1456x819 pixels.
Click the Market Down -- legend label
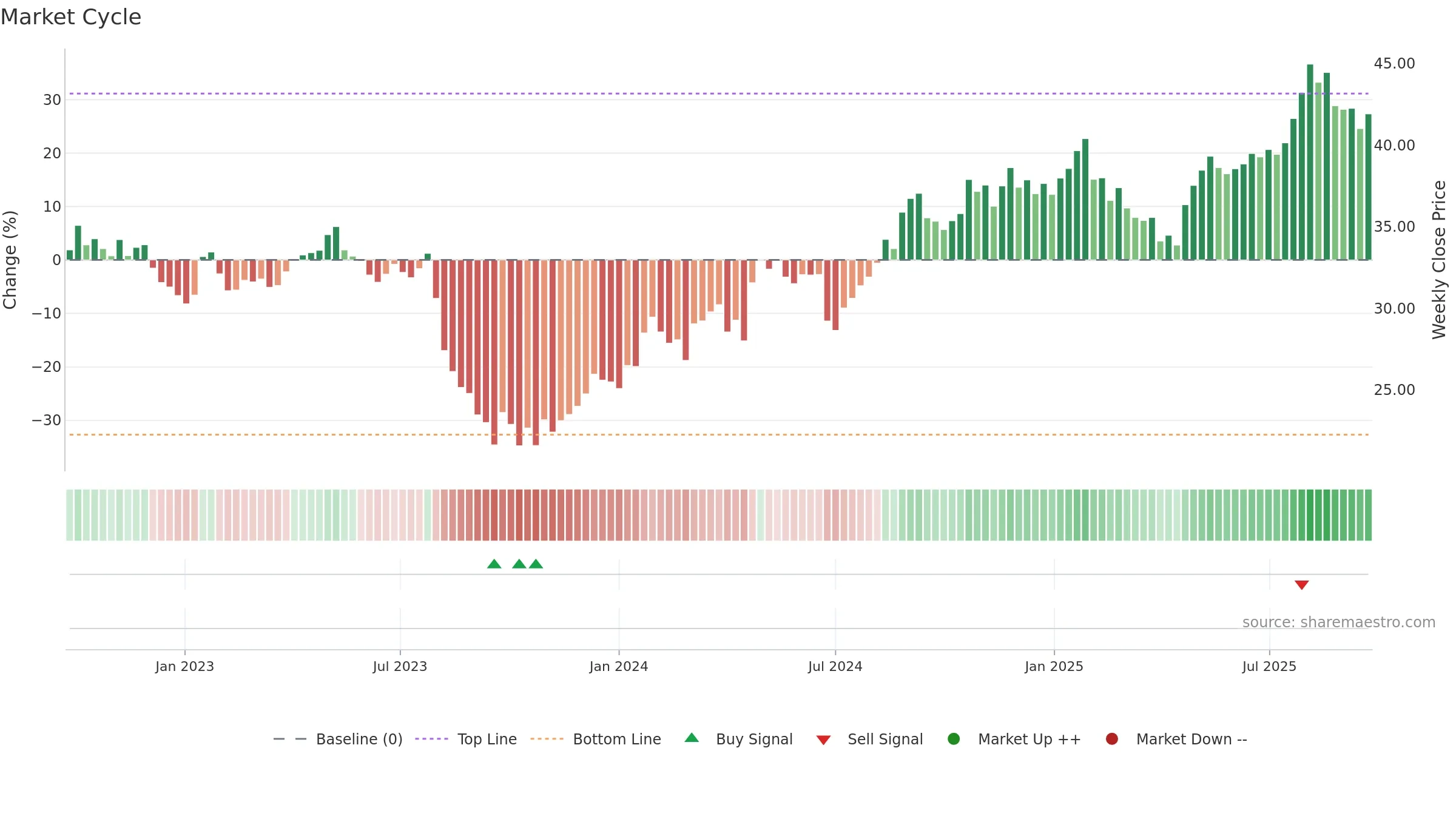[x=1191, y=739]
